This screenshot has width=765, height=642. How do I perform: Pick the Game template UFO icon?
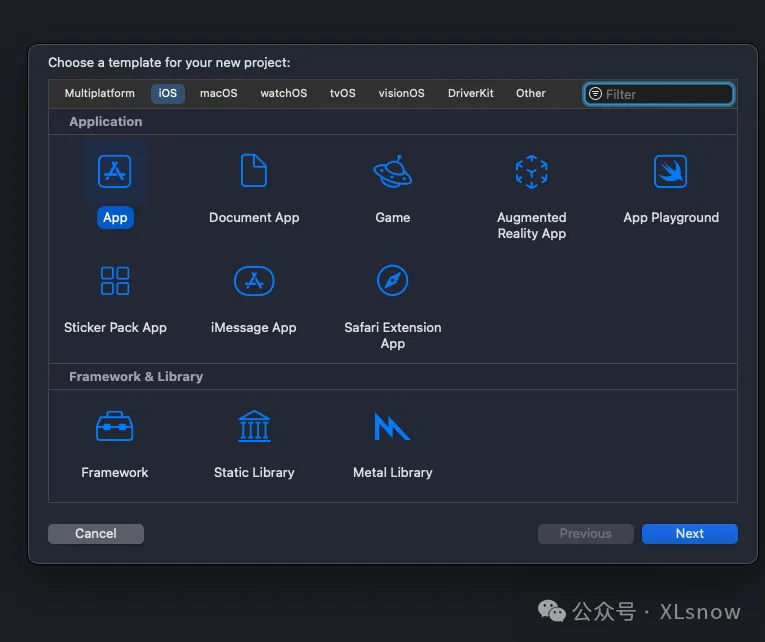click(393, 171)
